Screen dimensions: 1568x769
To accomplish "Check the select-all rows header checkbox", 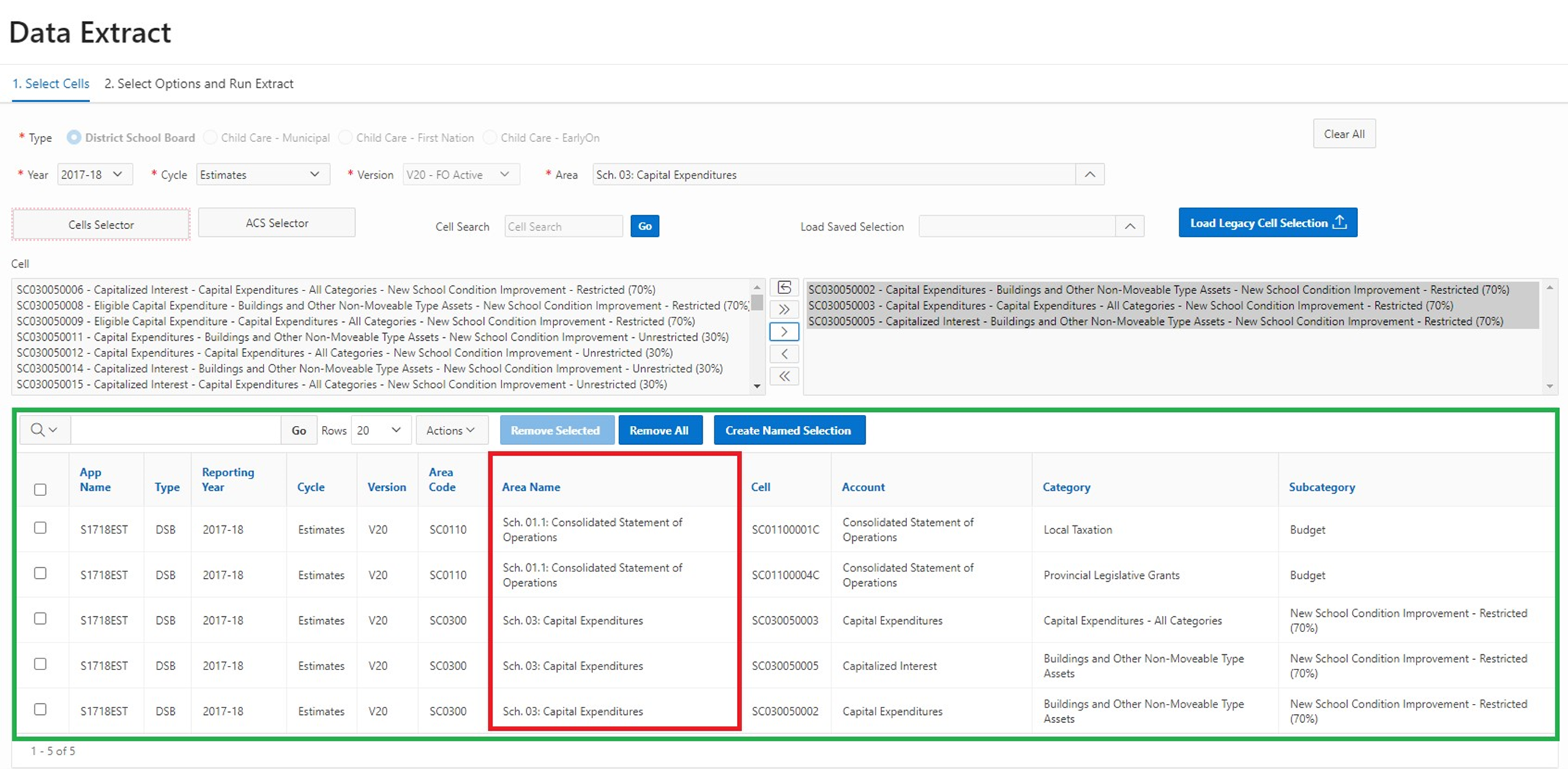I will click(40, 489).
